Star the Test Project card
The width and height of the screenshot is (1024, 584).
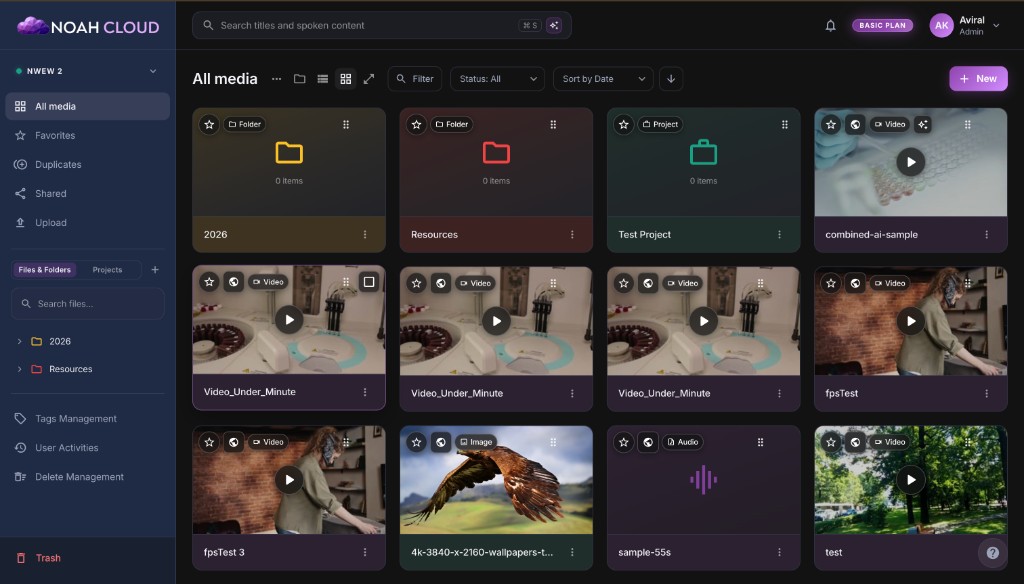[624, 124]
